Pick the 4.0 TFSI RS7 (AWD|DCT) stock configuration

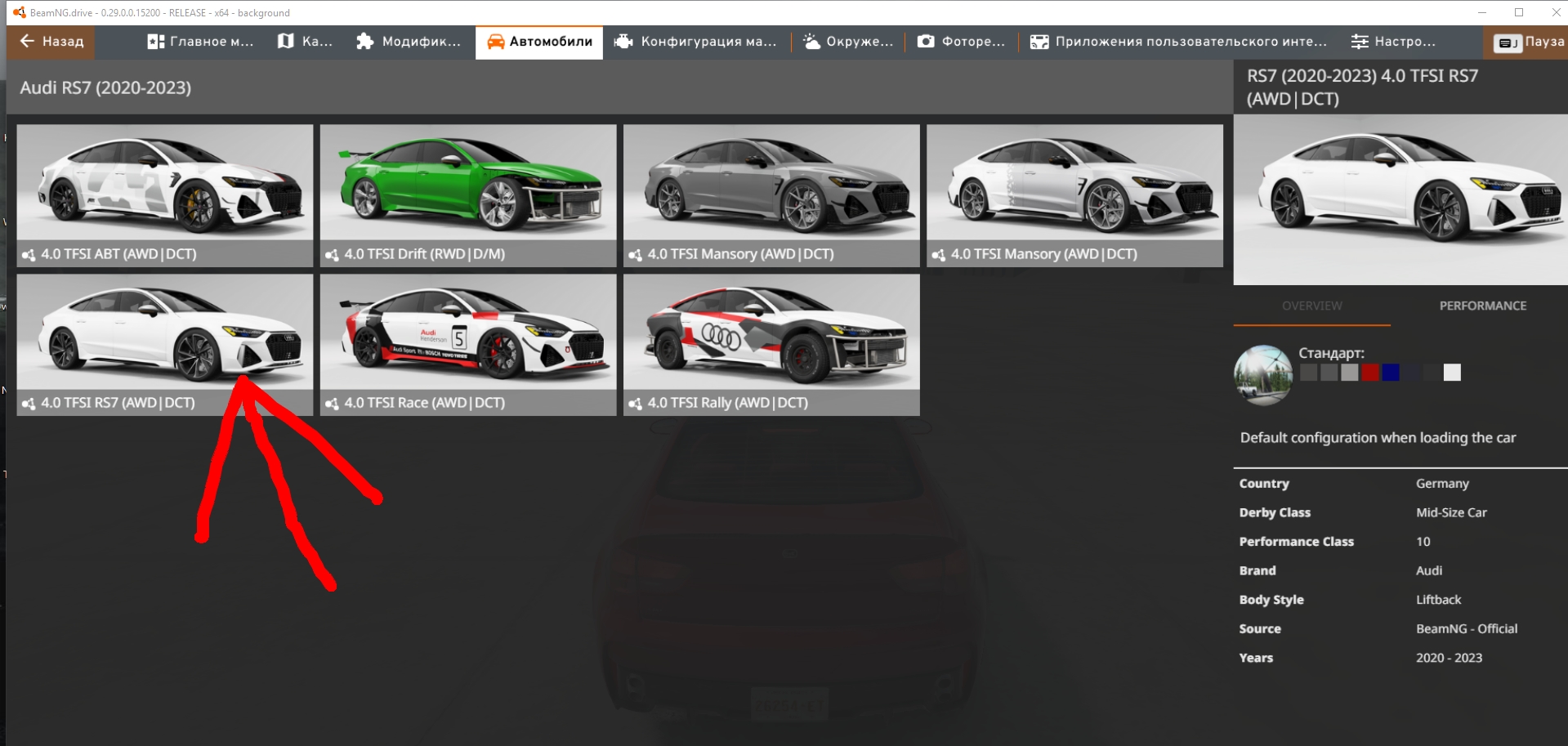[x=165, y=345]
